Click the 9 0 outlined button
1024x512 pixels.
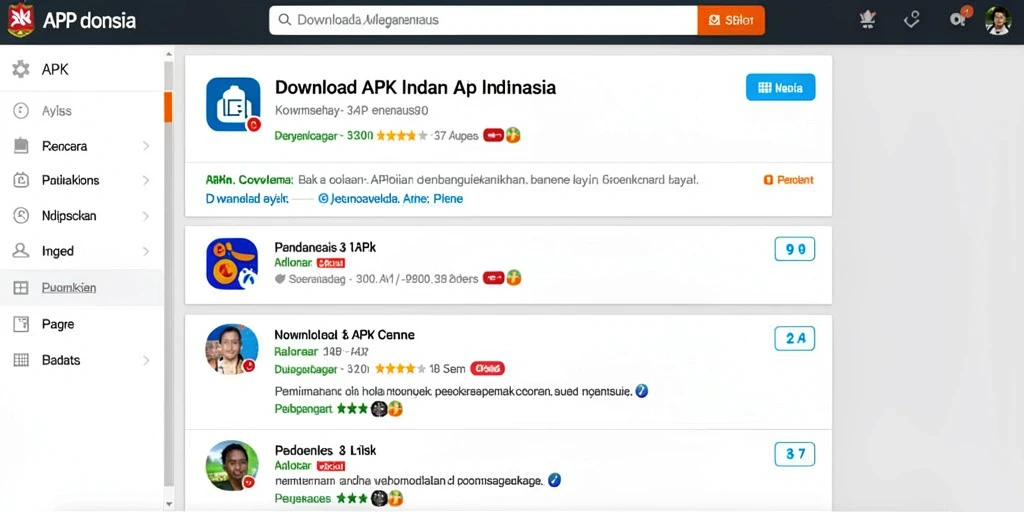(x=795, y=249)
